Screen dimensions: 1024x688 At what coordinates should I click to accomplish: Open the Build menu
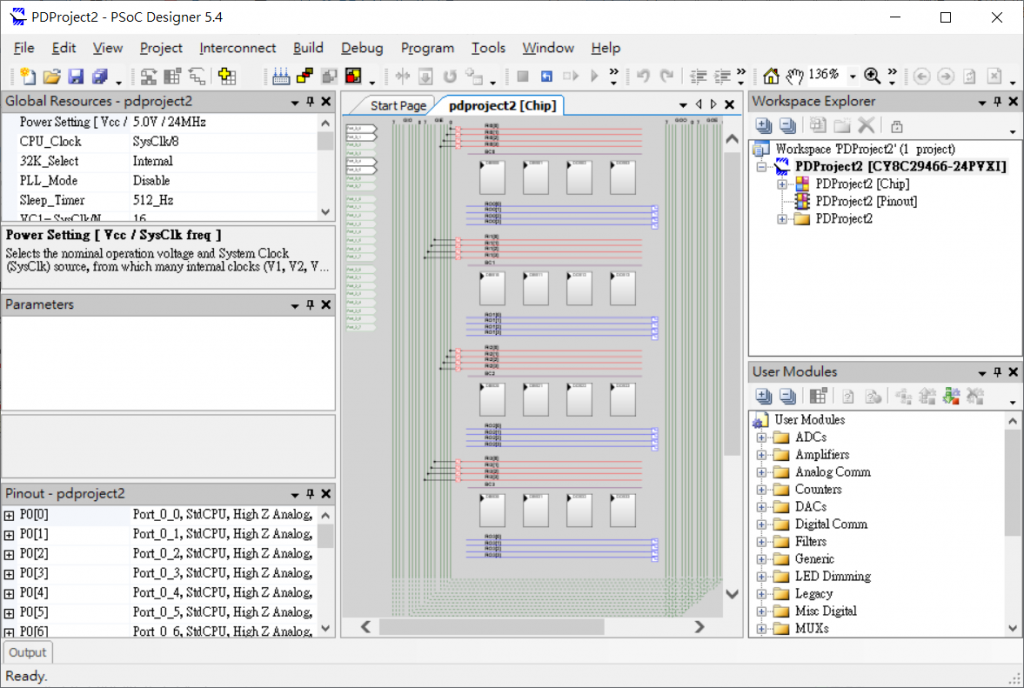click(308, 48)
